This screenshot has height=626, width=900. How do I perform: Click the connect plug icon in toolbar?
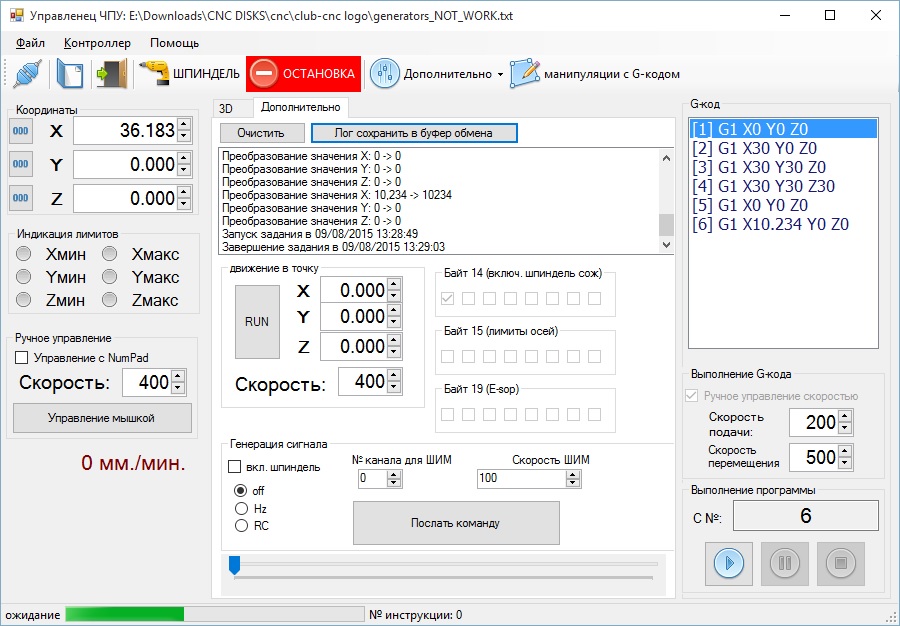27,74
